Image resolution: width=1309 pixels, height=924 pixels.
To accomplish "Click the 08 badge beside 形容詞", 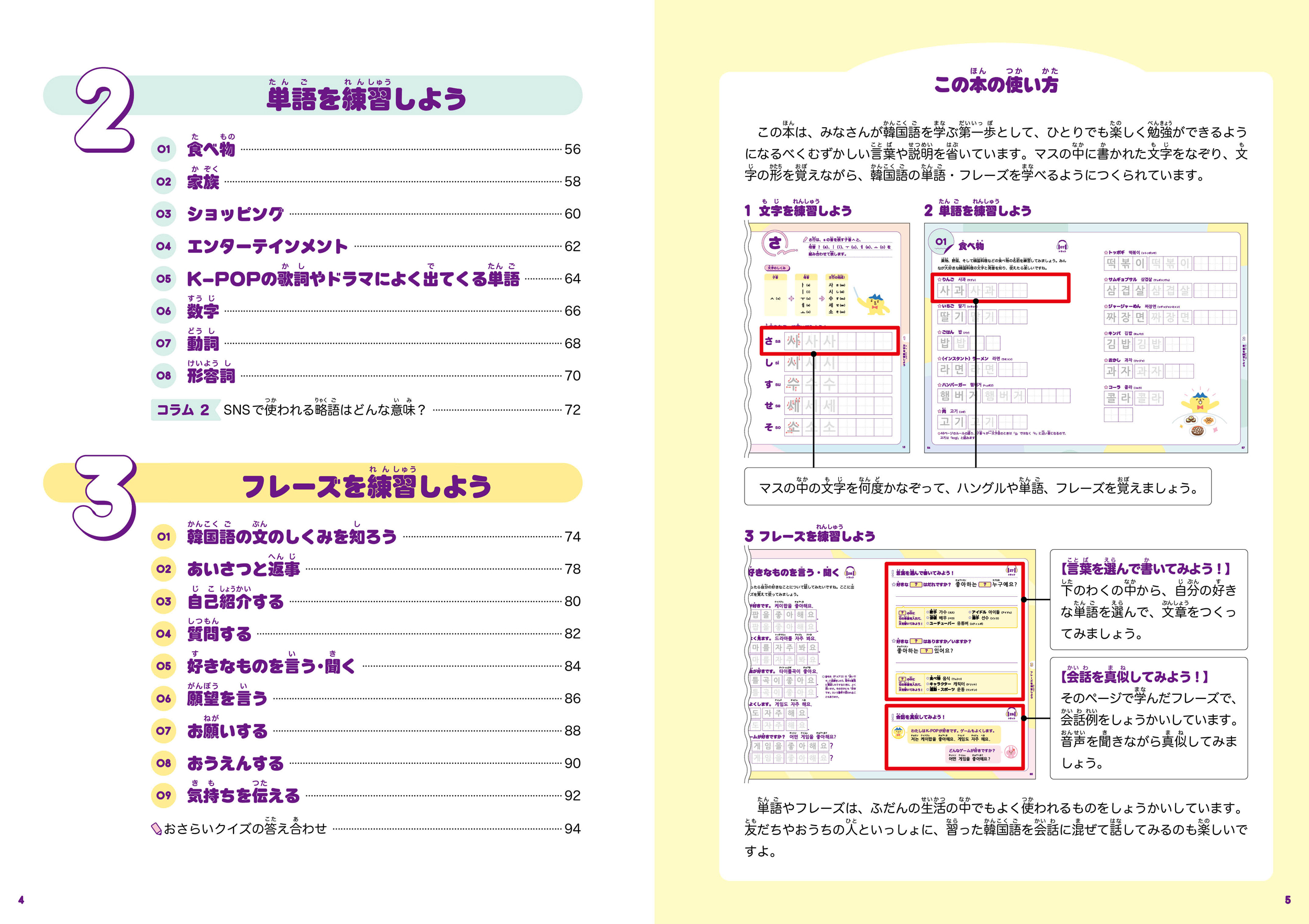I will click(x=163, y=376).
